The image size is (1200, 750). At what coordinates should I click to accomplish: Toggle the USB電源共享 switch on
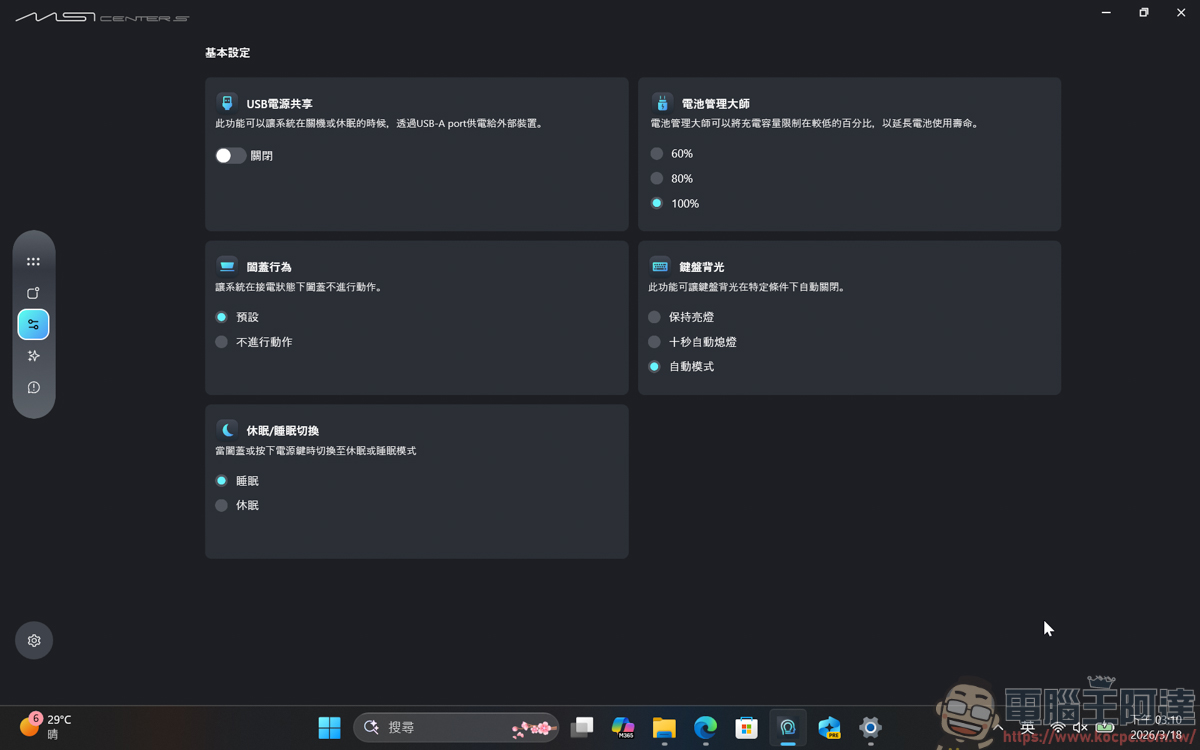230,155
